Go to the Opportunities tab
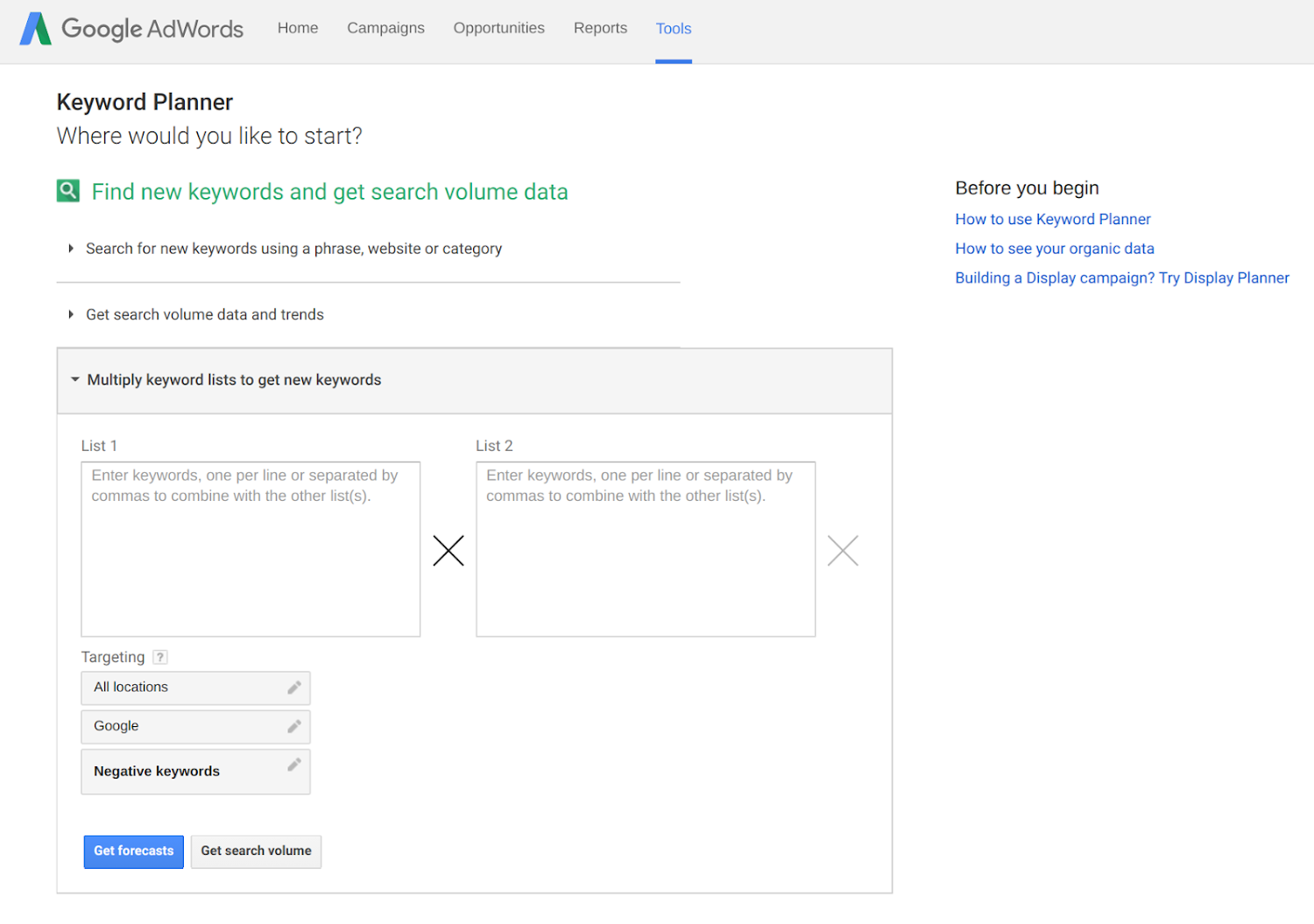The image size is (1314, 924). pyautogui.click(x=498, y=28)
